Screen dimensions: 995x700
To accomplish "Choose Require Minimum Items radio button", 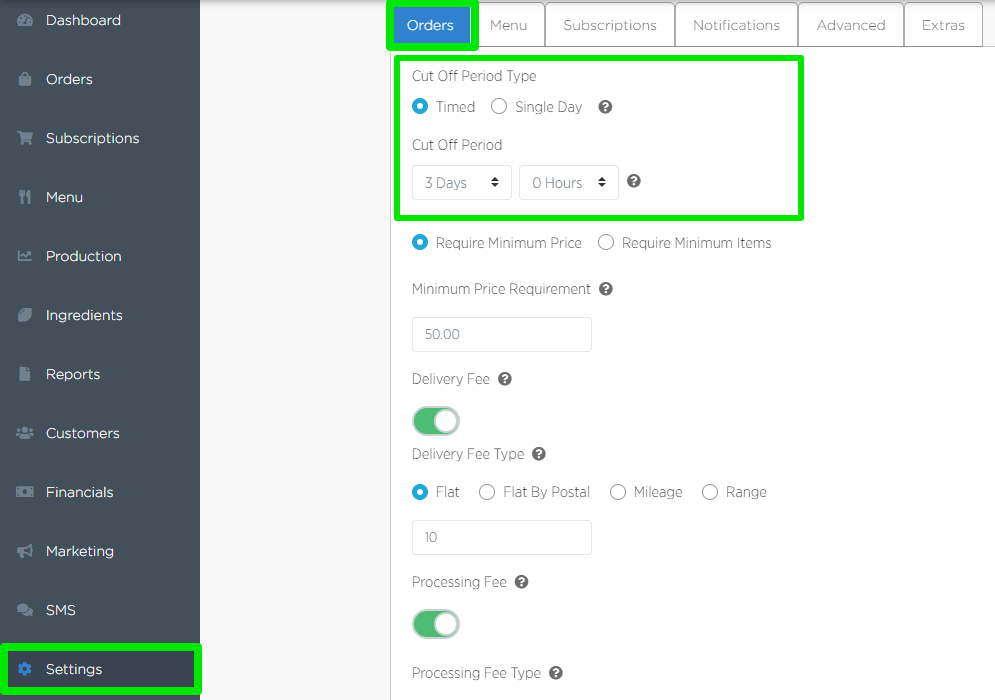I will point(606,243).
